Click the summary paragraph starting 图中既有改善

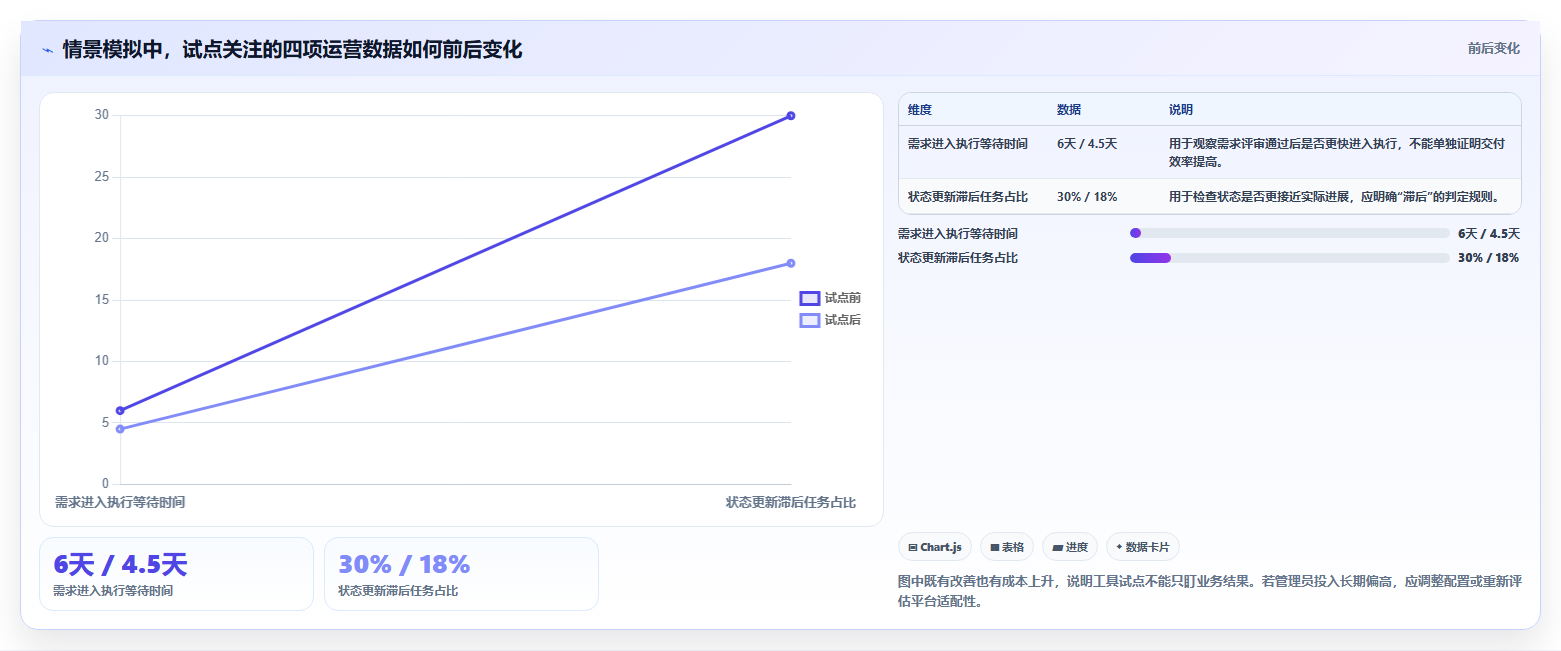point(1210,591)
